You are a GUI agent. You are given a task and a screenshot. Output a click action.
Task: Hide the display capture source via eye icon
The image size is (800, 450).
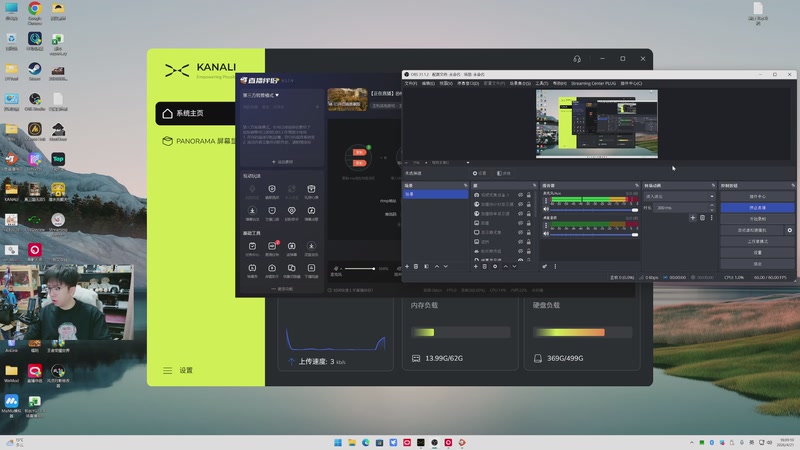click(x=520, y=232)
